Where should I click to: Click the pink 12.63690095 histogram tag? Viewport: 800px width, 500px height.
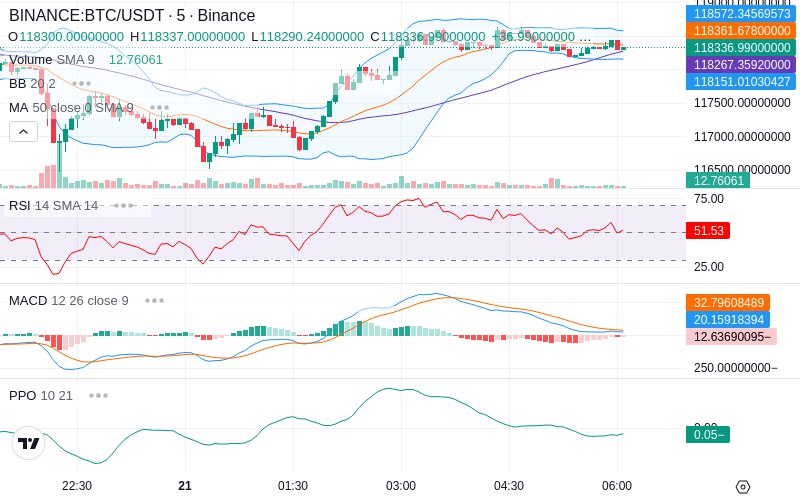coord(731,337)
